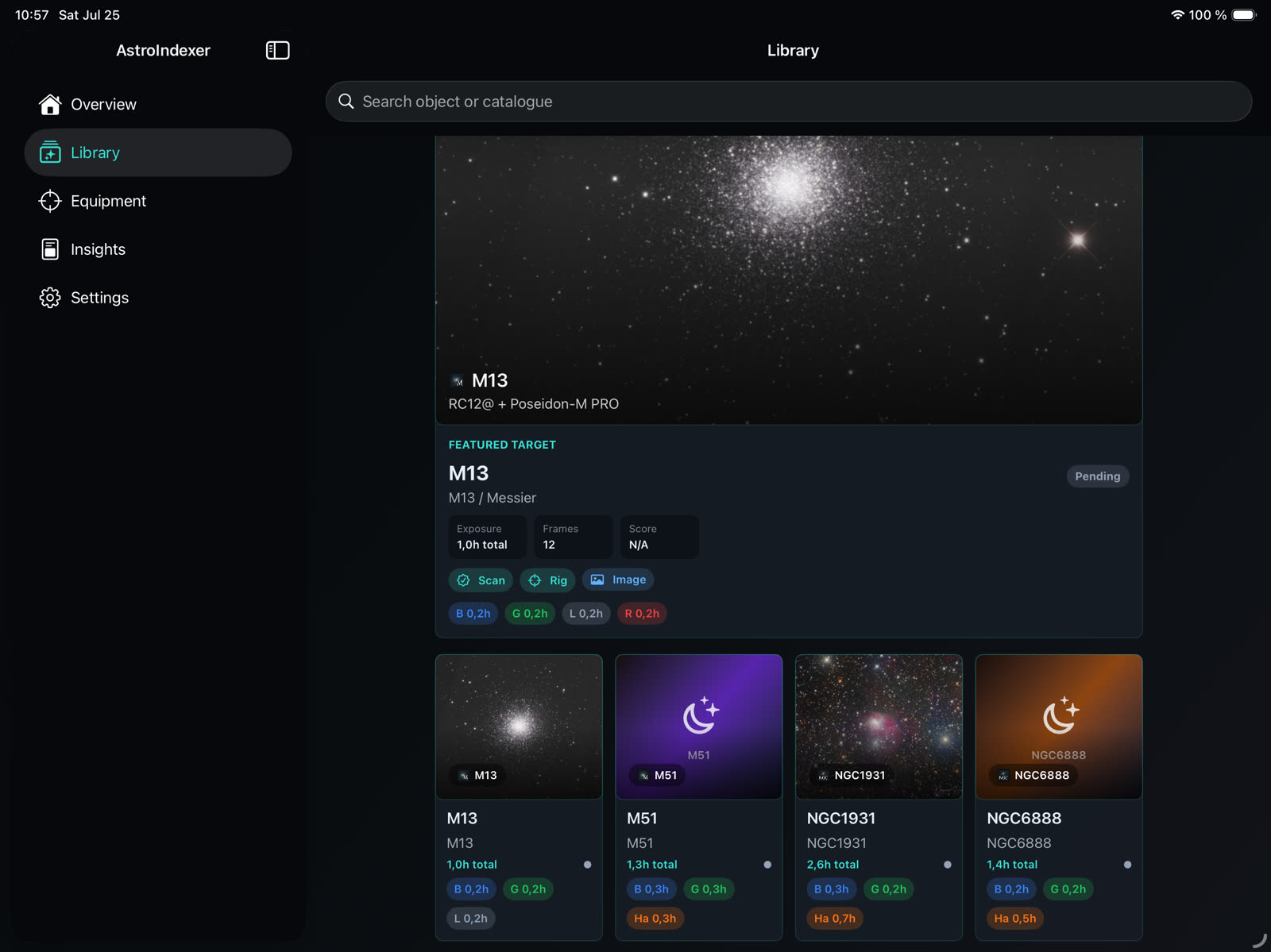This screenshot has height=952, width=1271.
Task: Click the search magnifier icon
Action: point(346,101)
